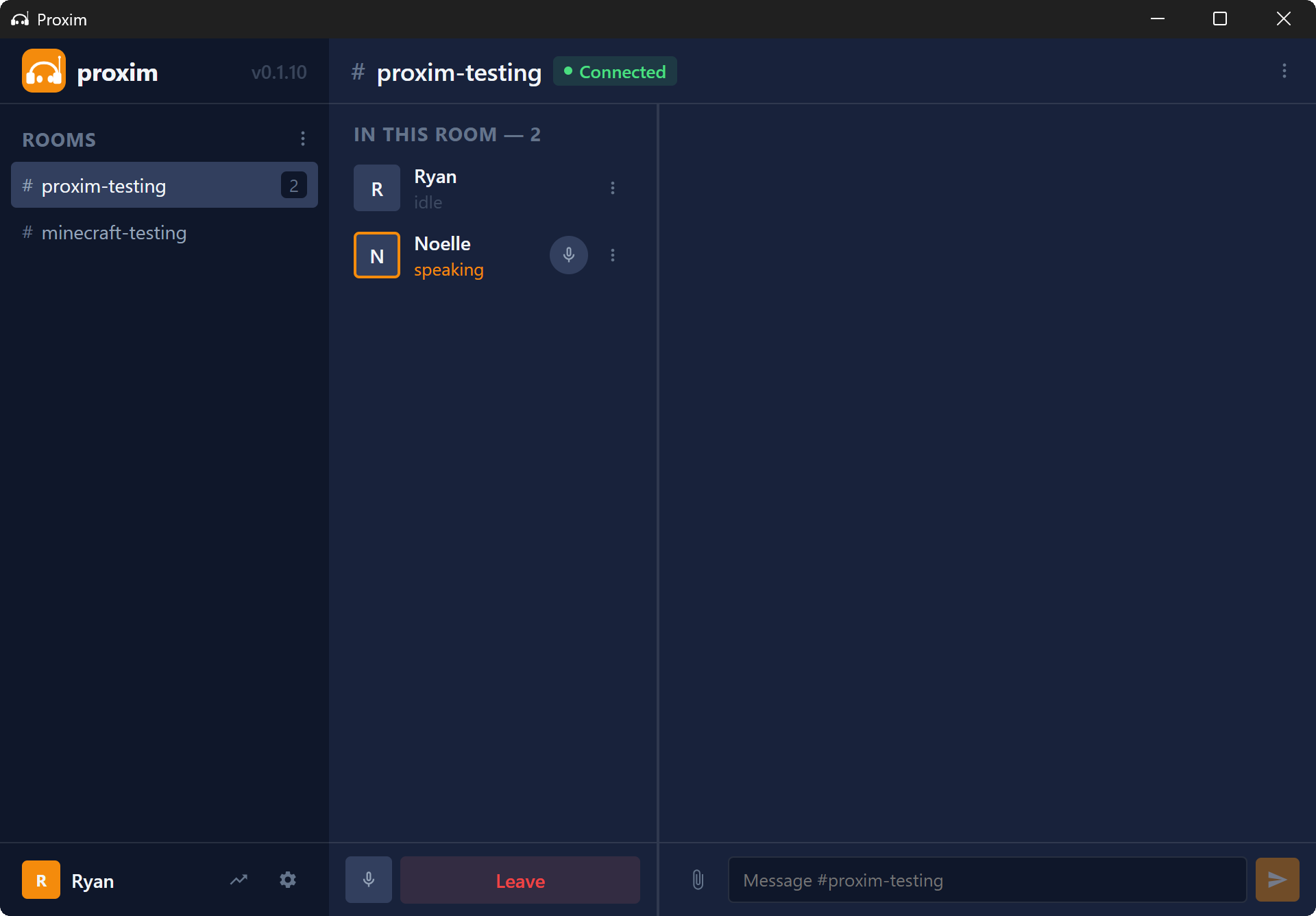Click Noelle's avatar in the member list

pyautogui.click(x=376, y=254)
